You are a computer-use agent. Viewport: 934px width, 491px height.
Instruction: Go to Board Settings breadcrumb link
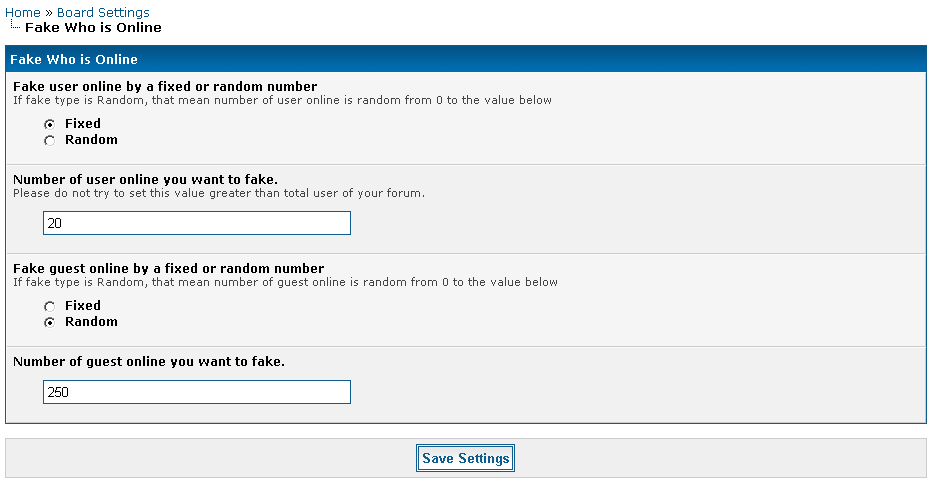click(x=103, y=13)
